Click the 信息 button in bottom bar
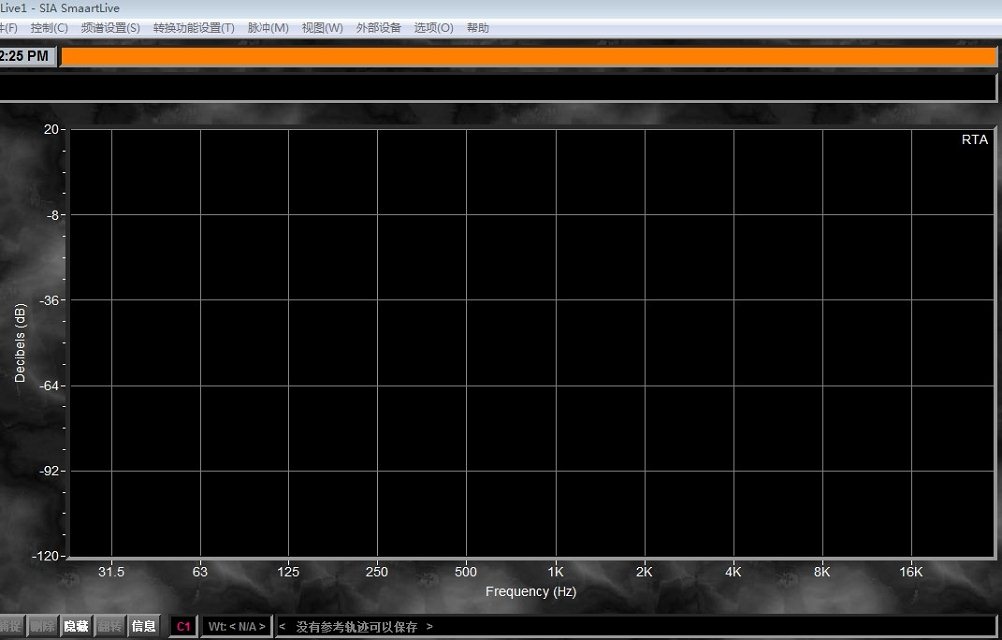 144,626
